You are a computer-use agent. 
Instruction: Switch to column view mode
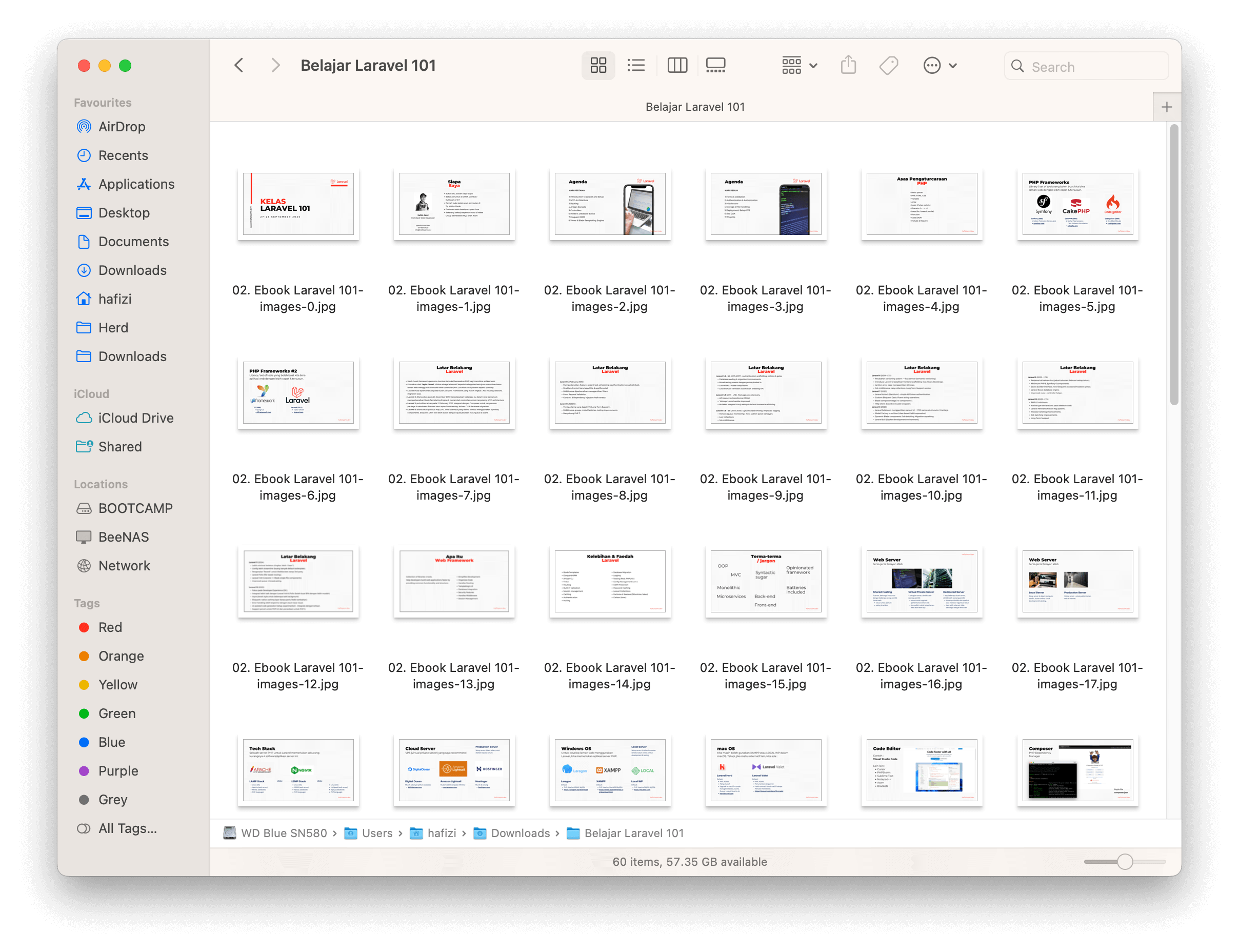pyautogui.click(x=677, y=66)
